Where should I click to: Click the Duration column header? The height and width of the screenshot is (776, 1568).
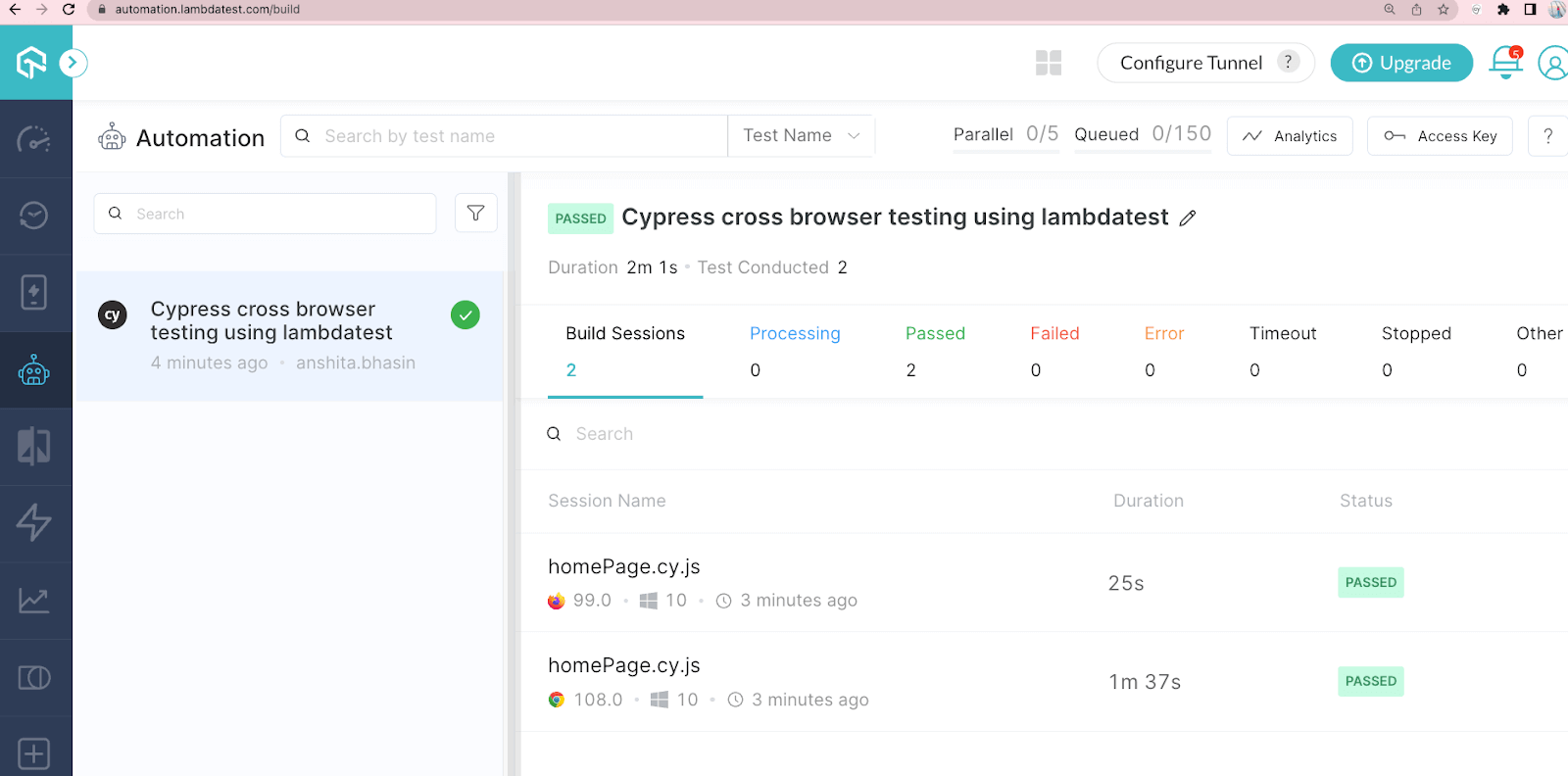[x=1149, y=501]
